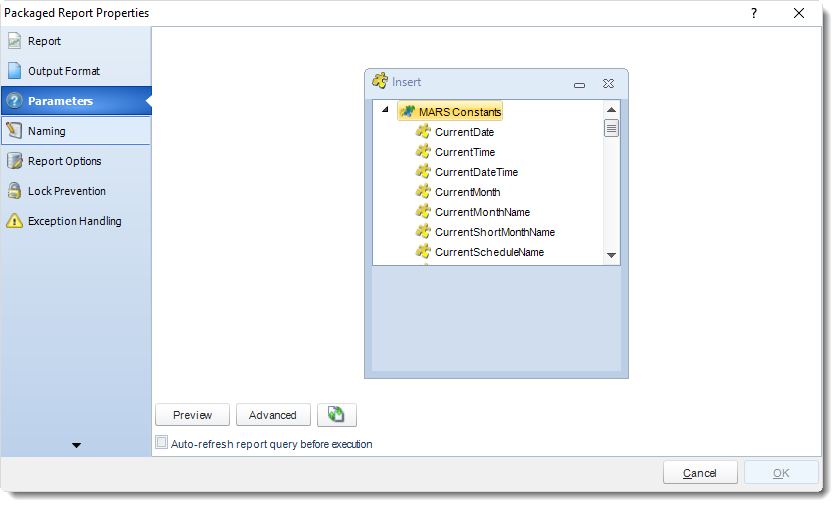Collapse the MARS Constants tree node
This screenshot has width=838, height=507.
385,110
